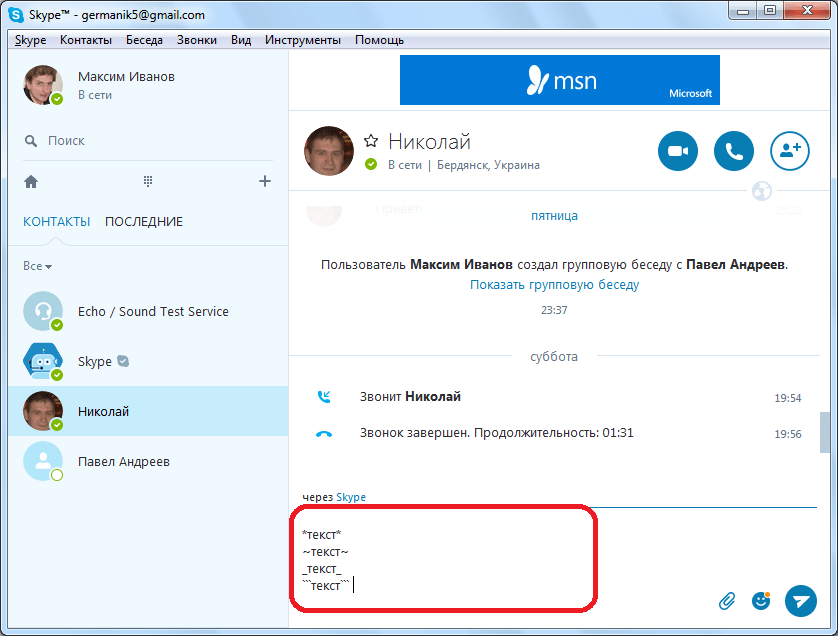Click the Бердянск, Украина location text
The height and width of the screenshot is (636, 838).
click(x=488, y=165)
